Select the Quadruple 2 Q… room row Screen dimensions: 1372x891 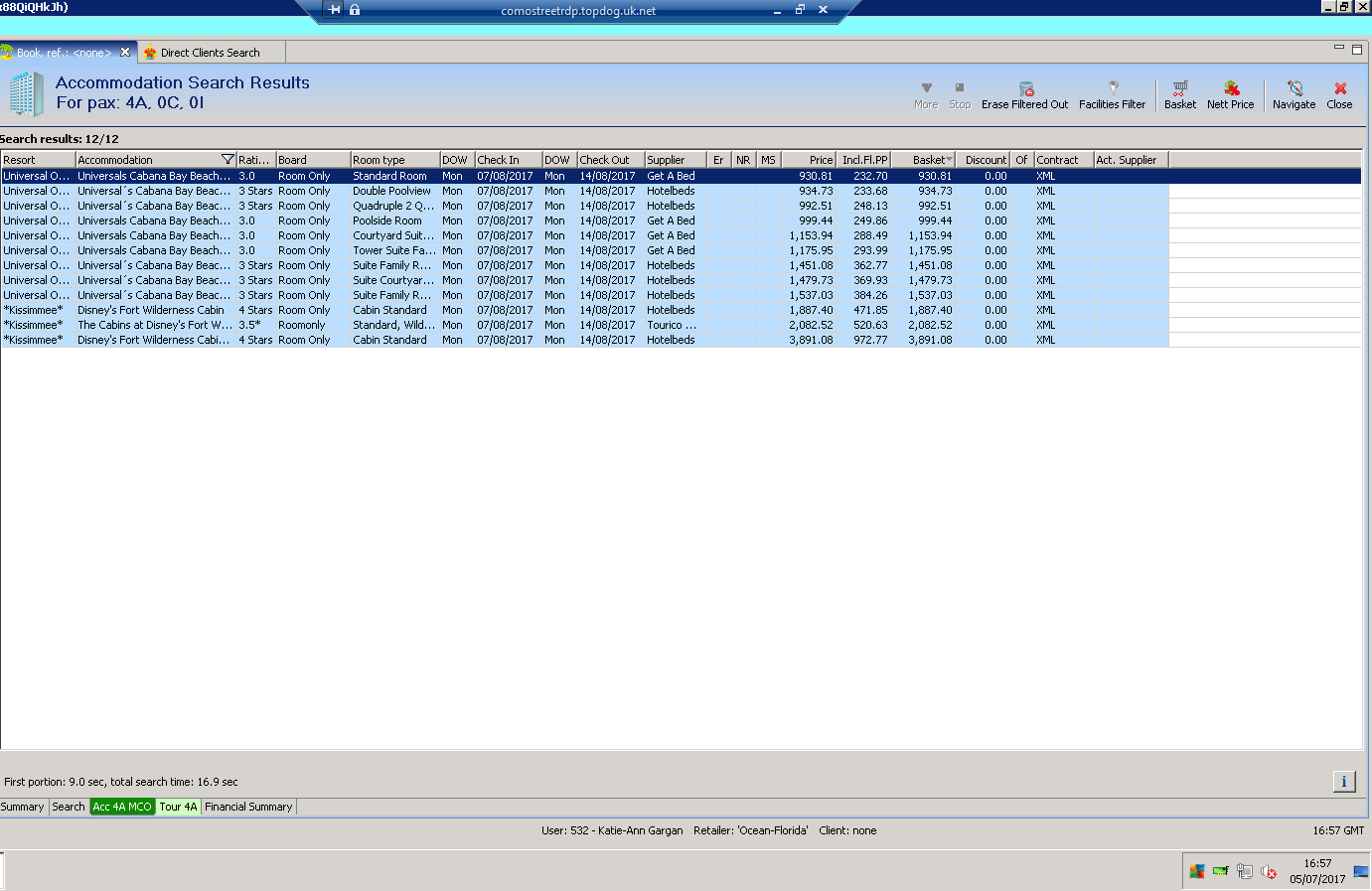click(x=393, y=206)
